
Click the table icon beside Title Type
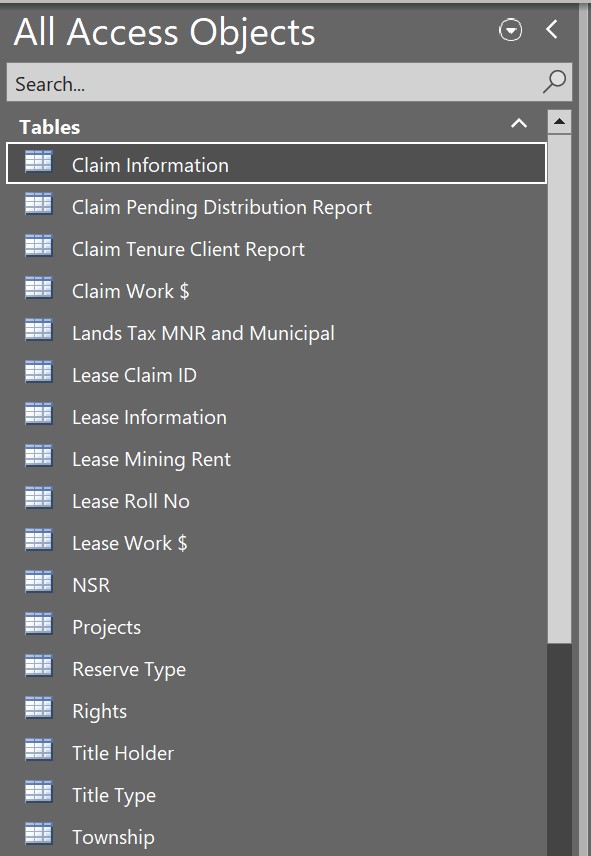(38, 793)
